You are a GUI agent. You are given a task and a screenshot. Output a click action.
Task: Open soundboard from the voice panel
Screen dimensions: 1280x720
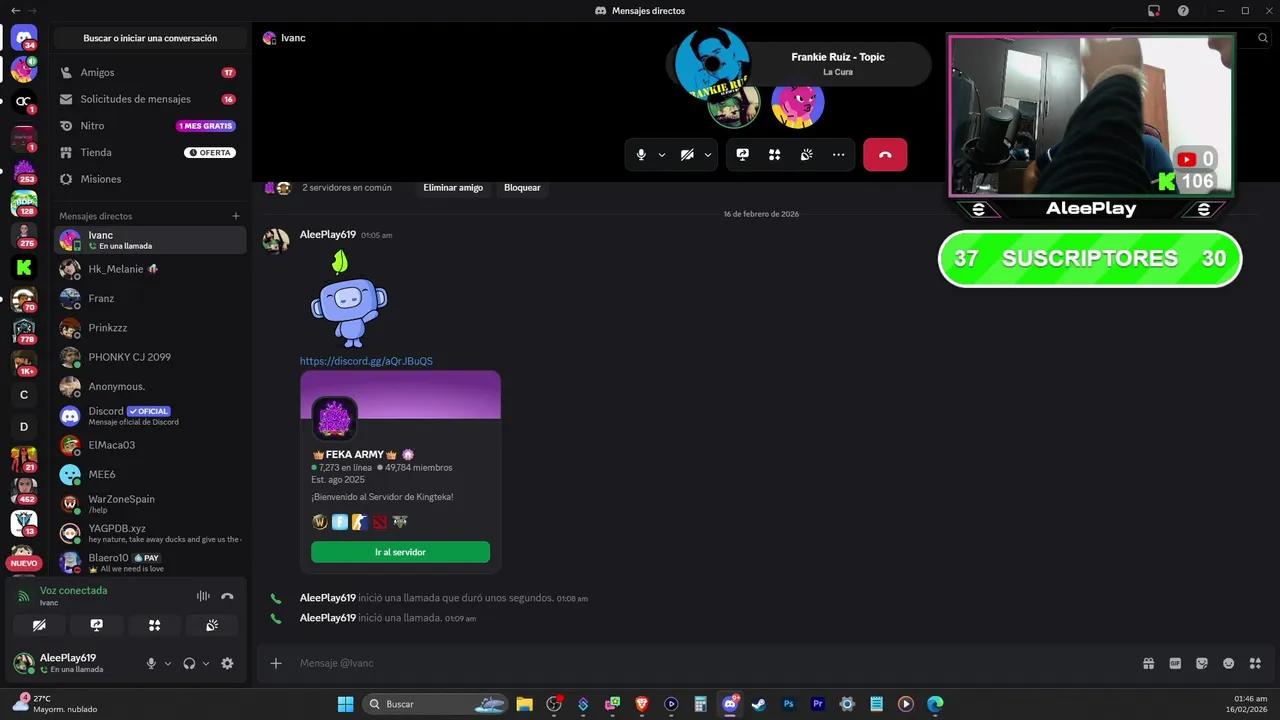(x=212, y=625)
